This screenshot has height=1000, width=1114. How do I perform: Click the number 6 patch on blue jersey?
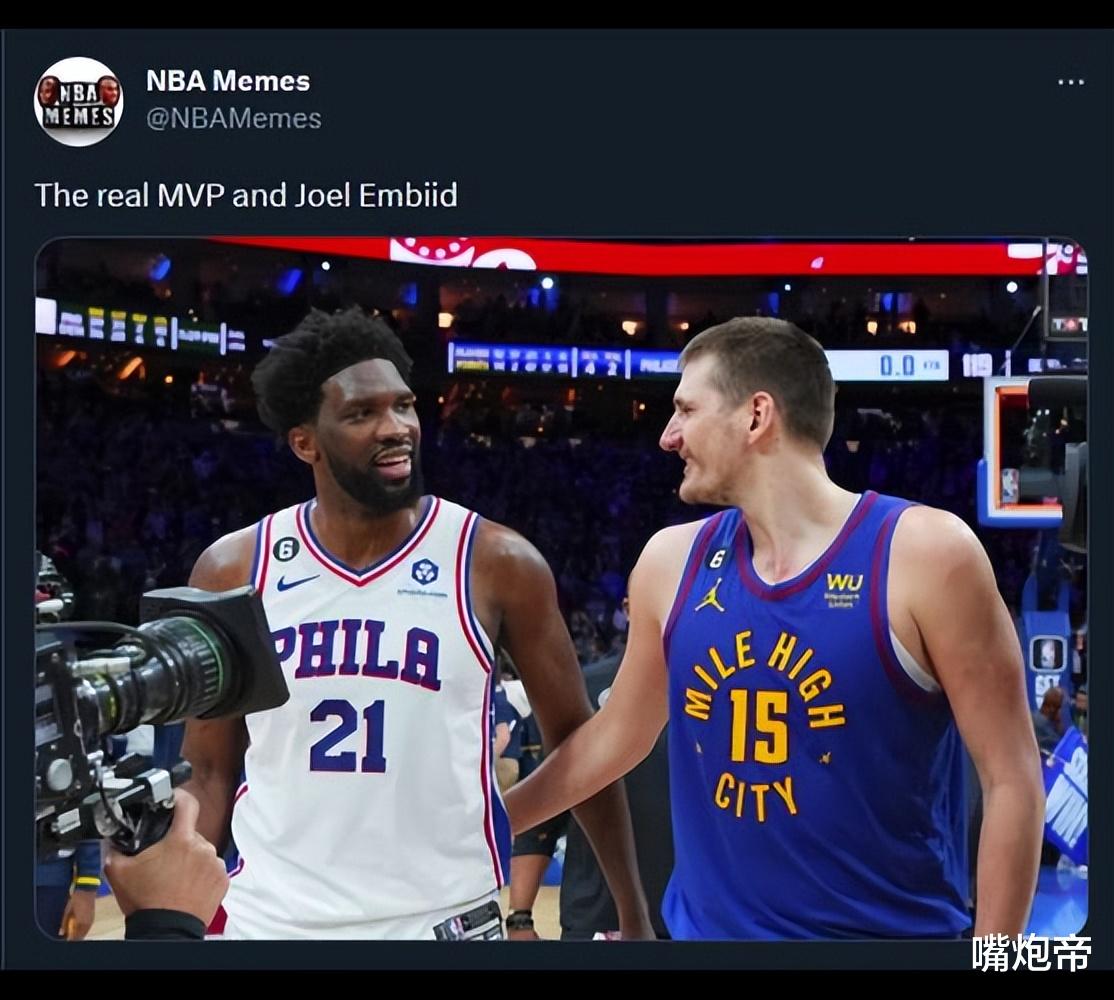tap(717, 558)
